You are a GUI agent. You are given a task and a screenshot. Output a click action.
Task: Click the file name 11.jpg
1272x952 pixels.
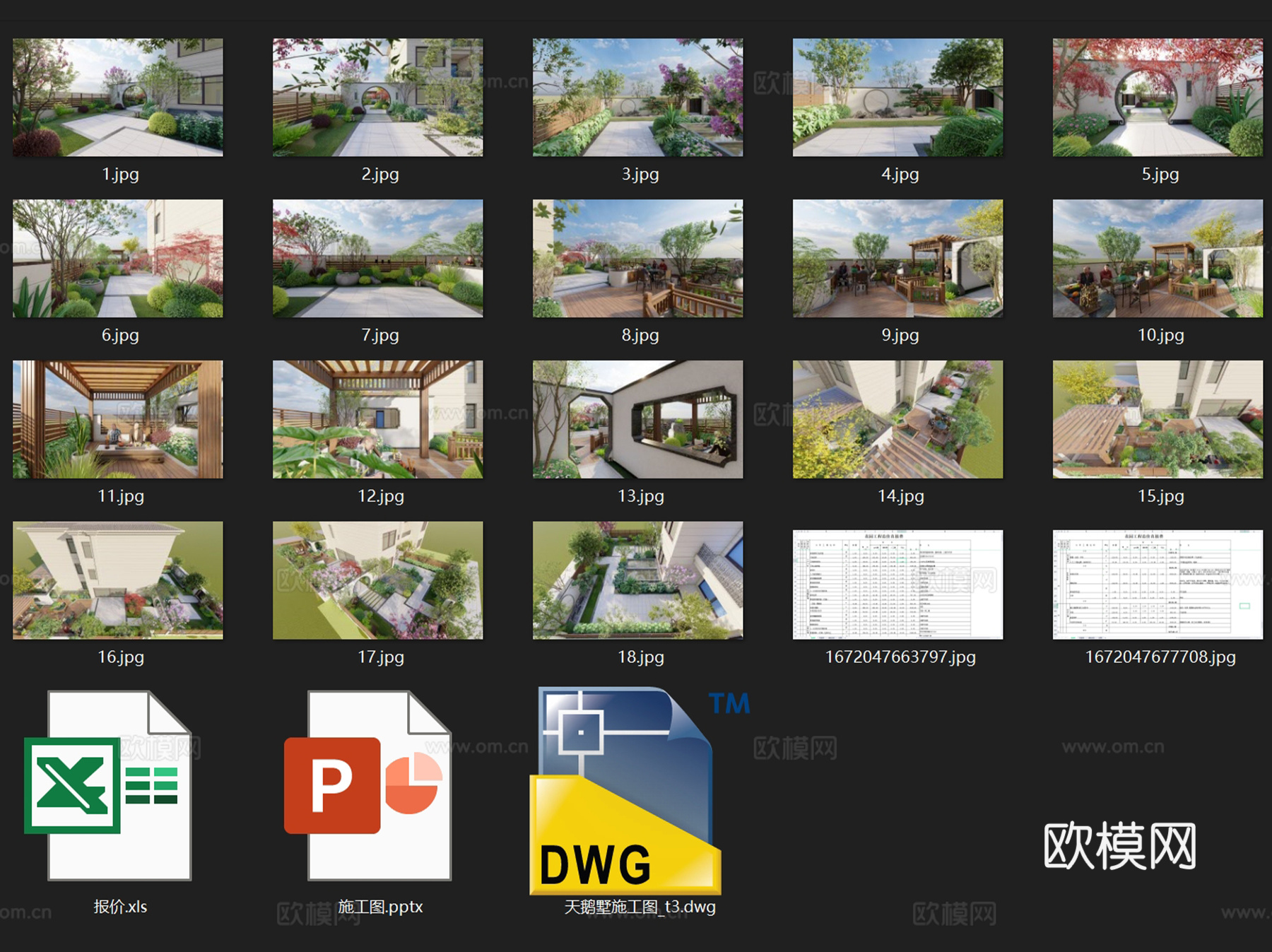[121, 496]
